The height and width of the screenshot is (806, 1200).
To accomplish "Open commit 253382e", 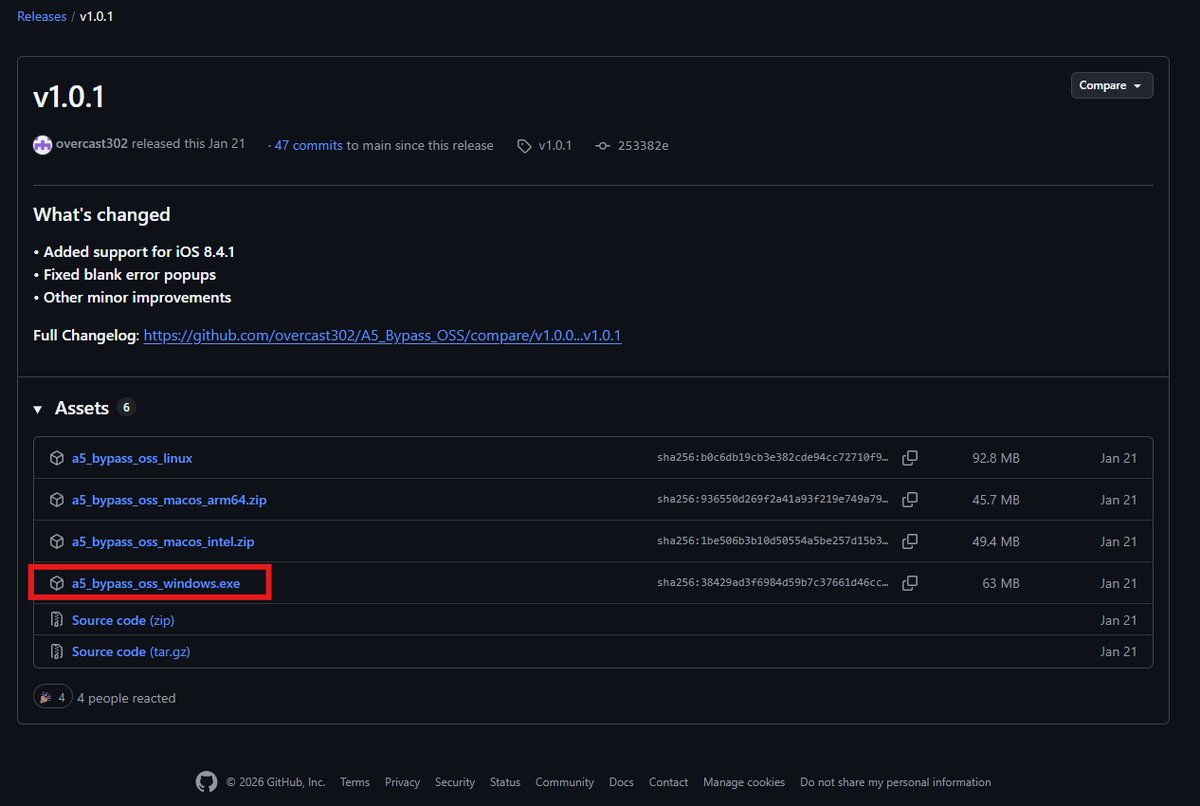I will point(643,146).
